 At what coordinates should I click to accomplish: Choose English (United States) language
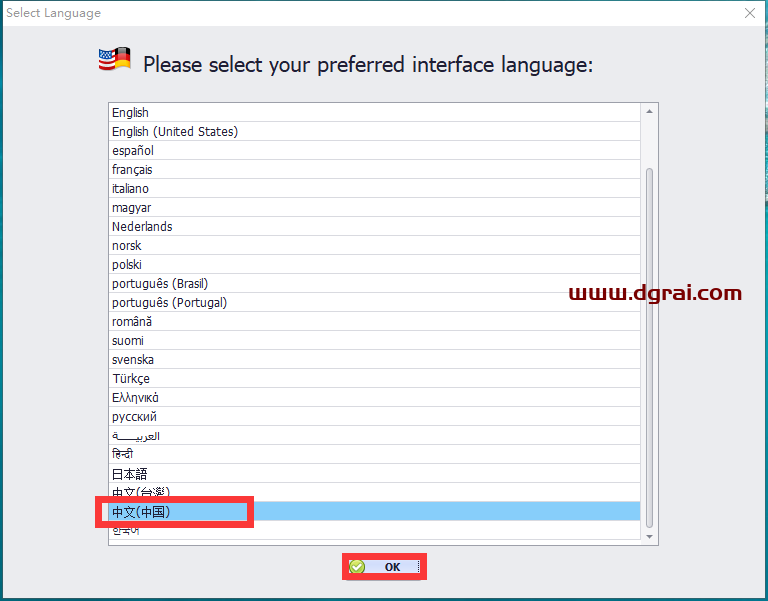[x=175, y=132]
